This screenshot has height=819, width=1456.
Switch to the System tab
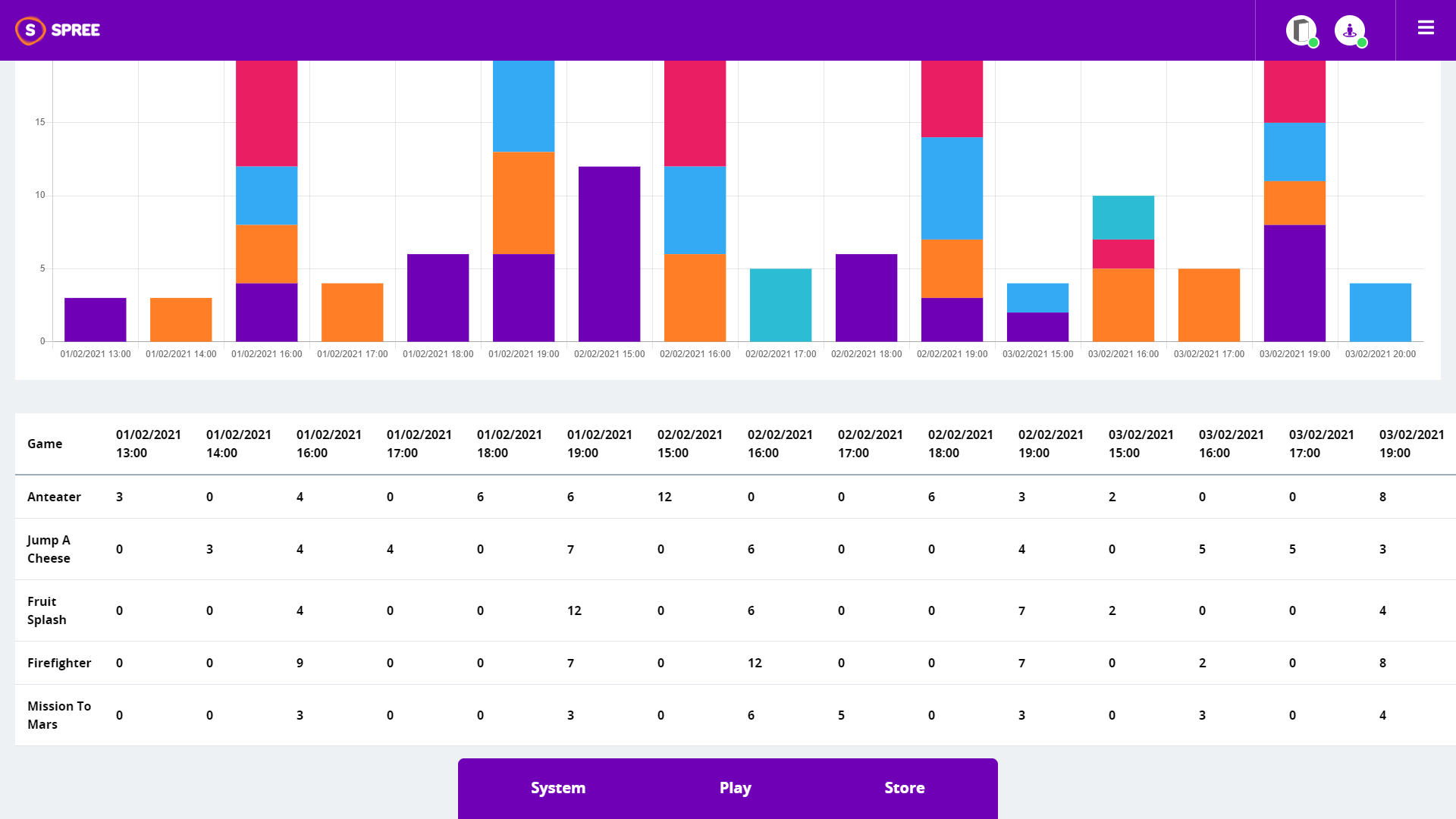point(558,788)
